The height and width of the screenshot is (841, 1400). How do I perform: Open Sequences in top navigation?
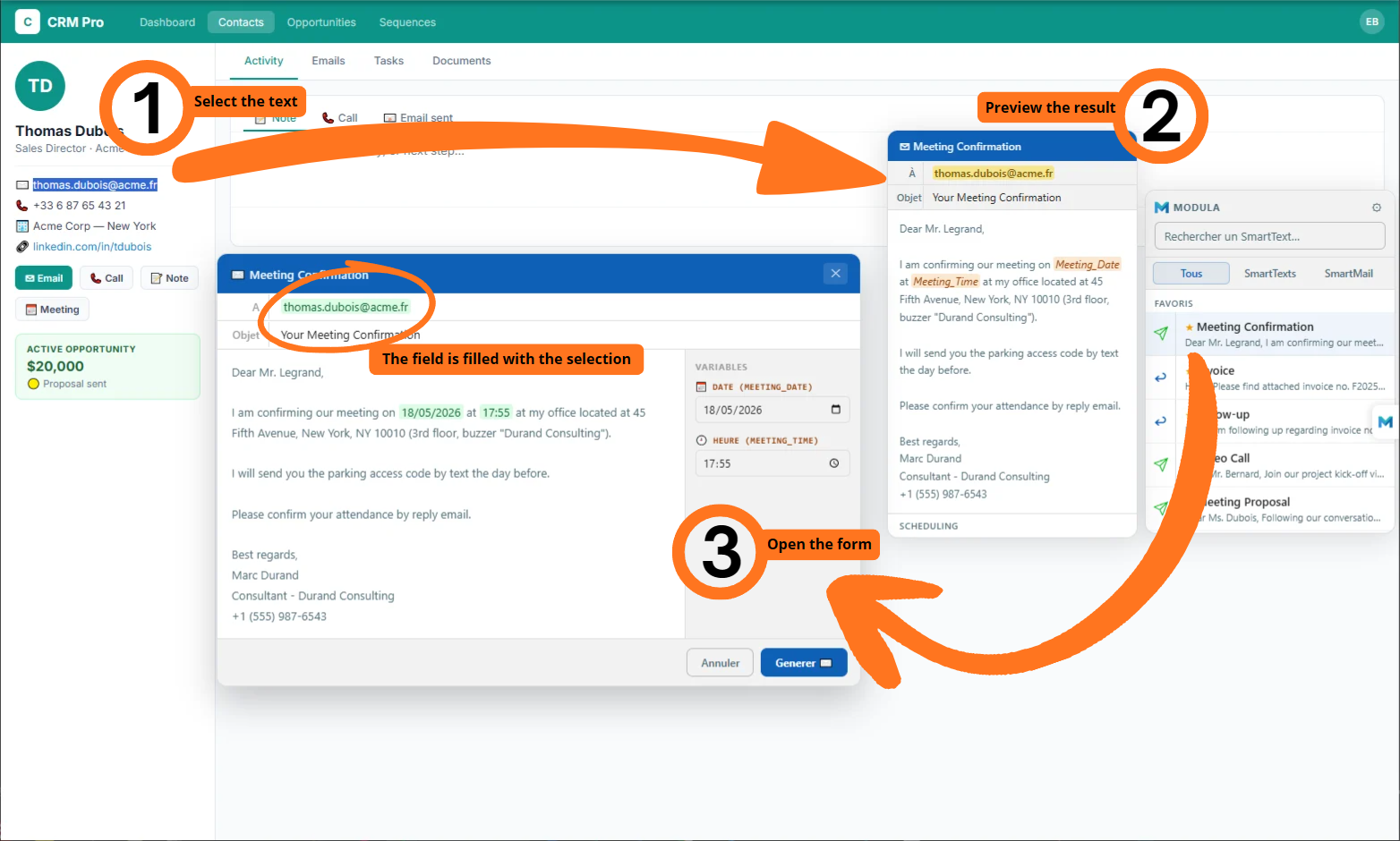[407, 22]
